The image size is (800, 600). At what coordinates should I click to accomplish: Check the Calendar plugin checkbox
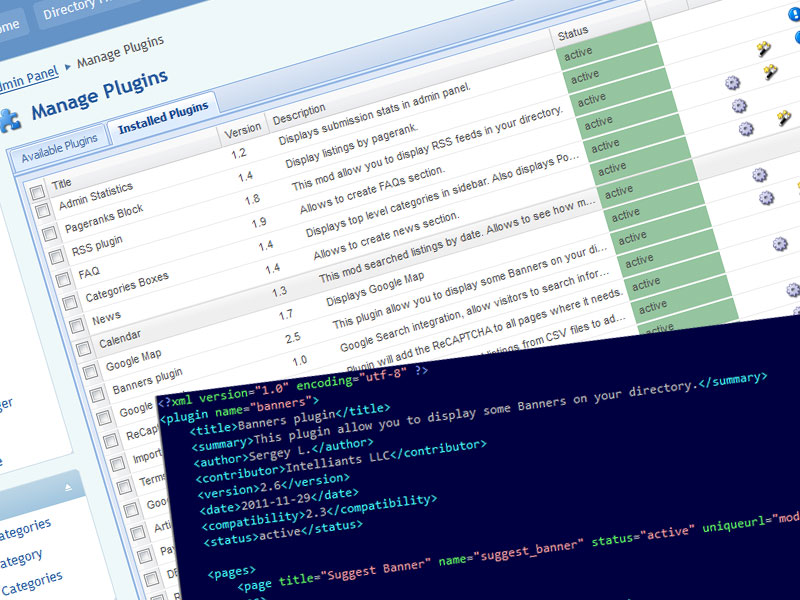[x=83, y=349]
